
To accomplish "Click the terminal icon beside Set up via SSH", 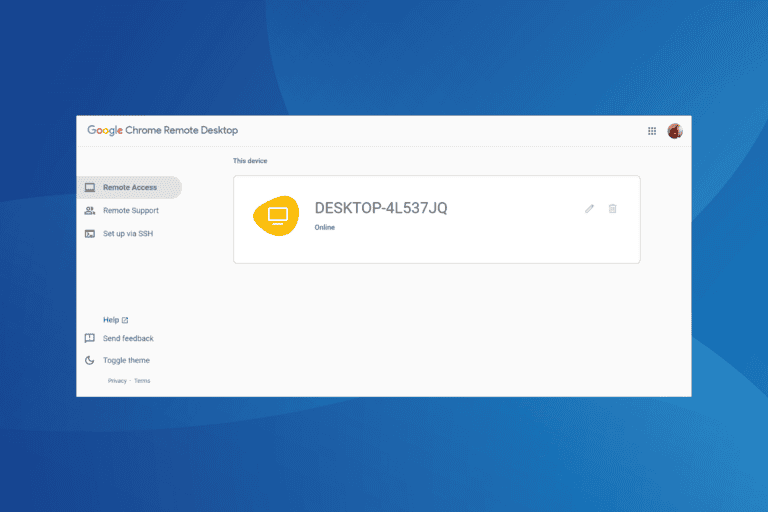I will pos(90,234).
